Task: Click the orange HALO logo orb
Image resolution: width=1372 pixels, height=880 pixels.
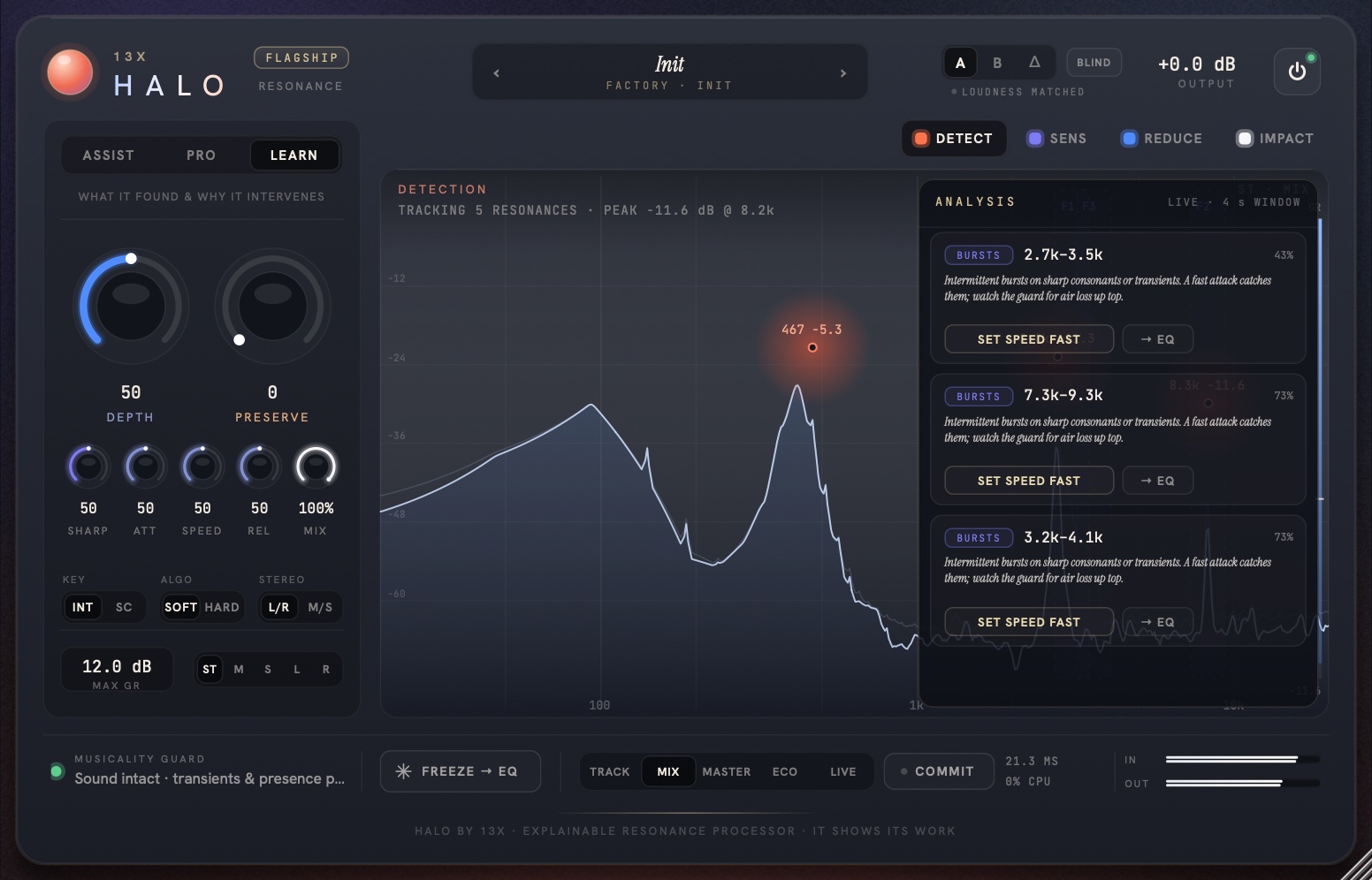Action: pyautogui.click(x=70, y=72)
